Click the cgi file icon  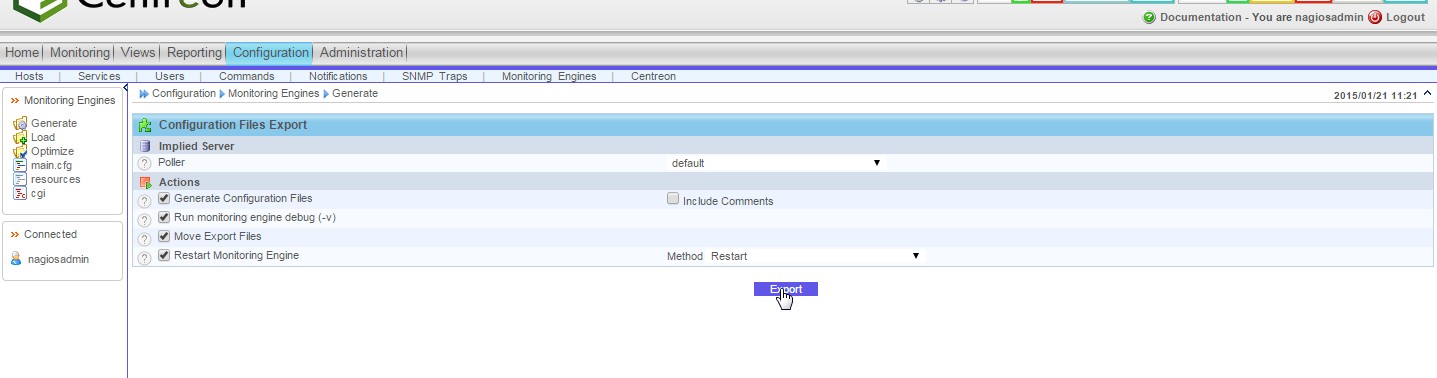tap(20, 193)
